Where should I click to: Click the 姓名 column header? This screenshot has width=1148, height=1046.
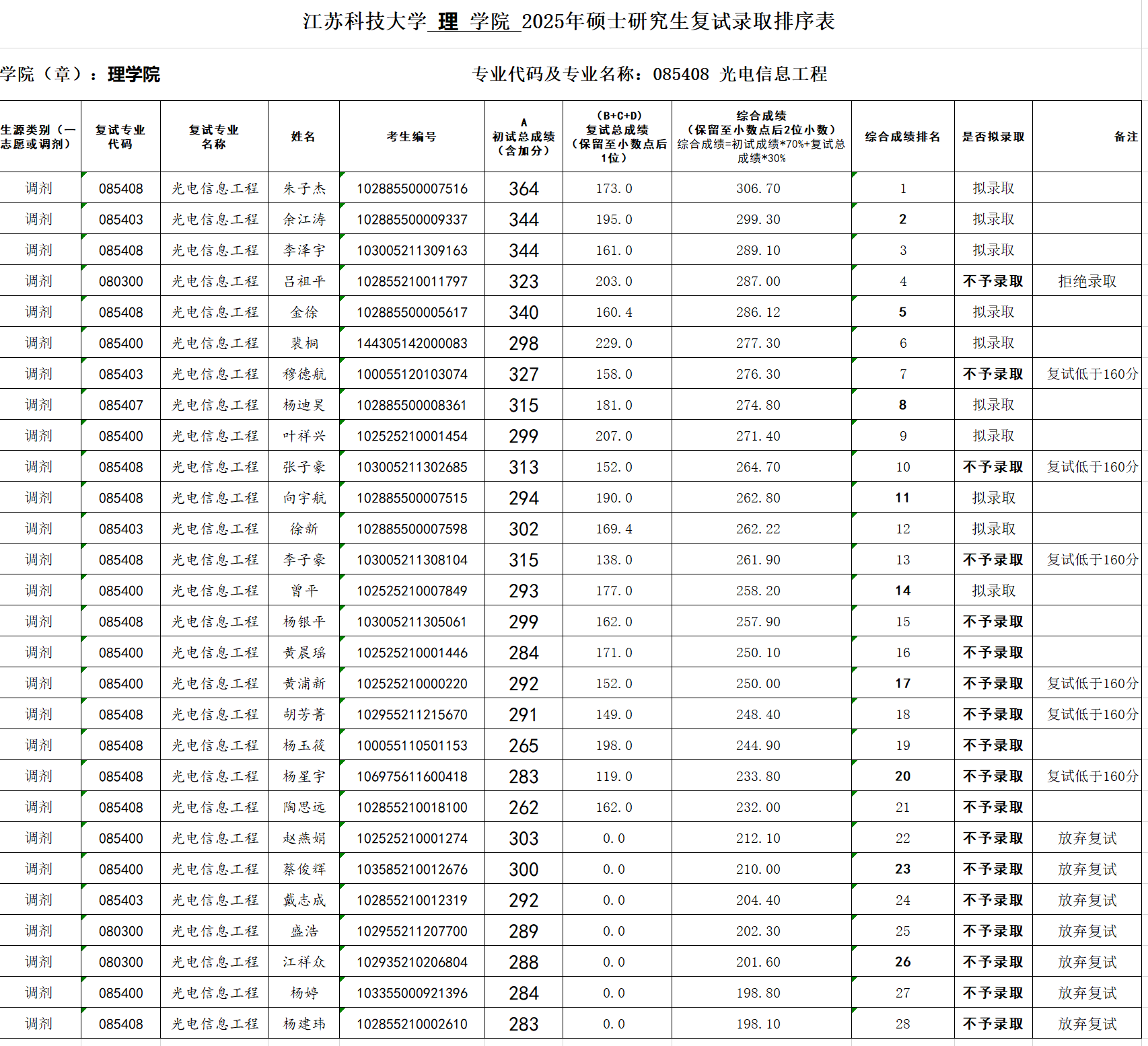303,137
